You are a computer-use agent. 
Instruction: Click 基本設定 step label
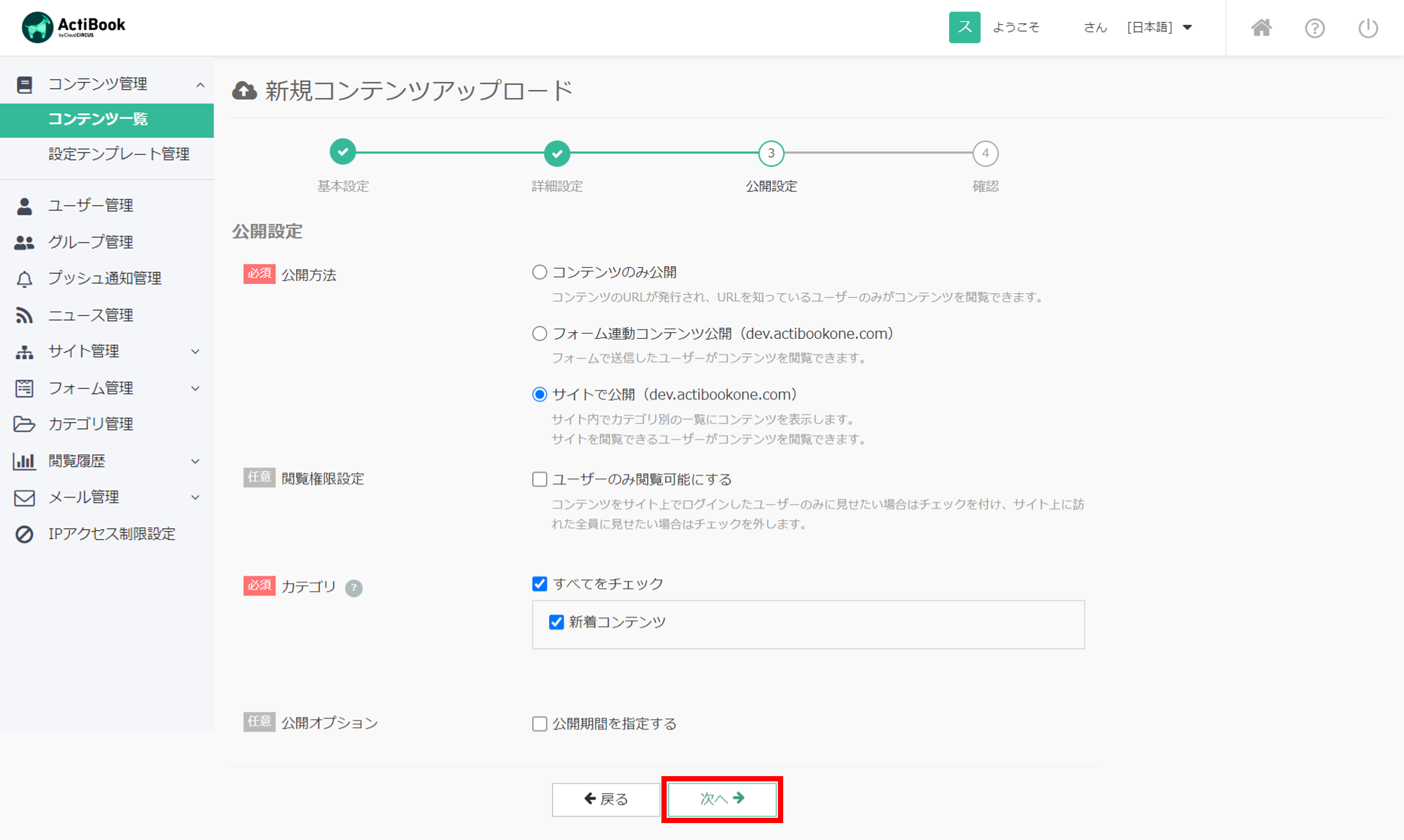(343, 186)
